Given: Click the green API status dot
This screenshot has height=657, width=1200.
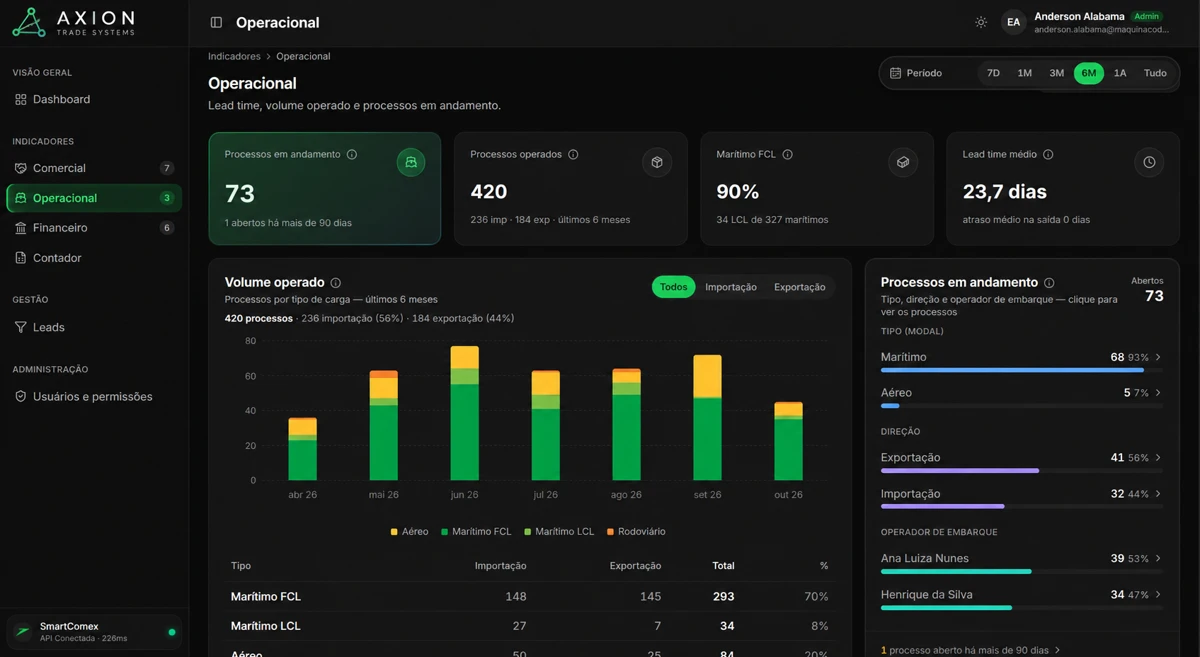Looking at the screenshot, I should tap(172, 632).
